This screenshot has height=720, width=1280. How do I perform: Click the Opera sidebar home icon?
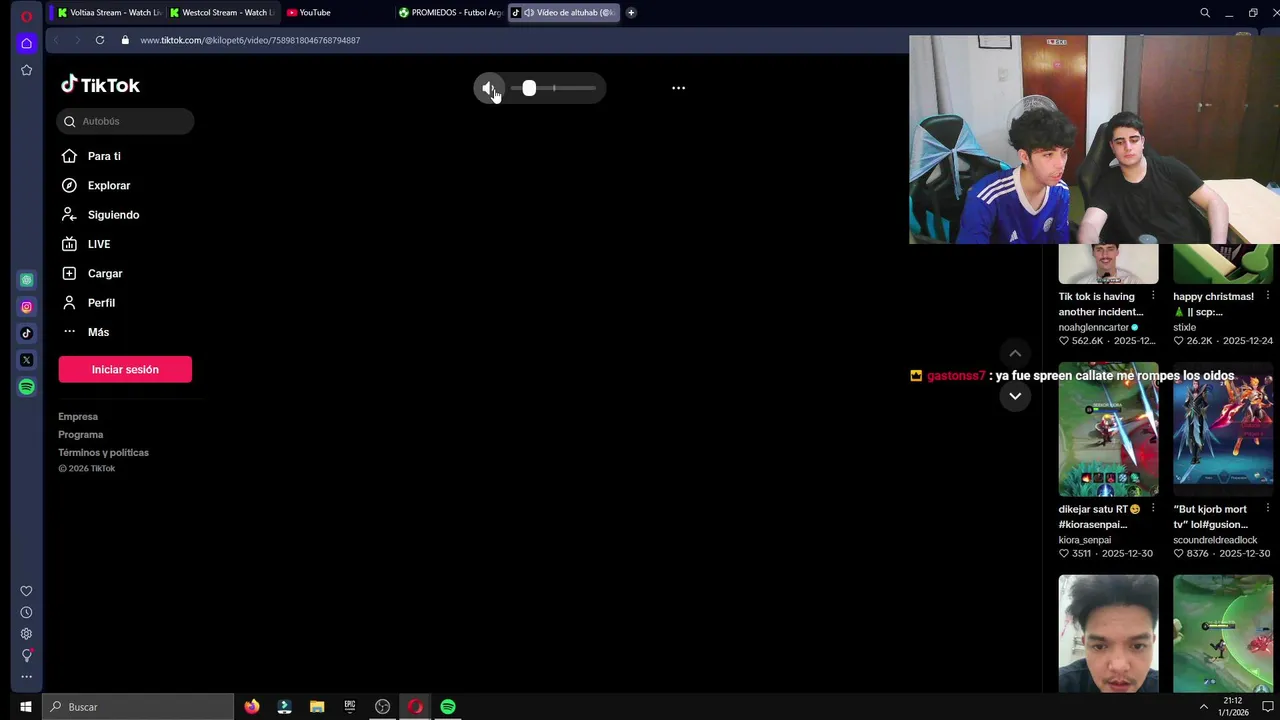[x=27, y=43]
